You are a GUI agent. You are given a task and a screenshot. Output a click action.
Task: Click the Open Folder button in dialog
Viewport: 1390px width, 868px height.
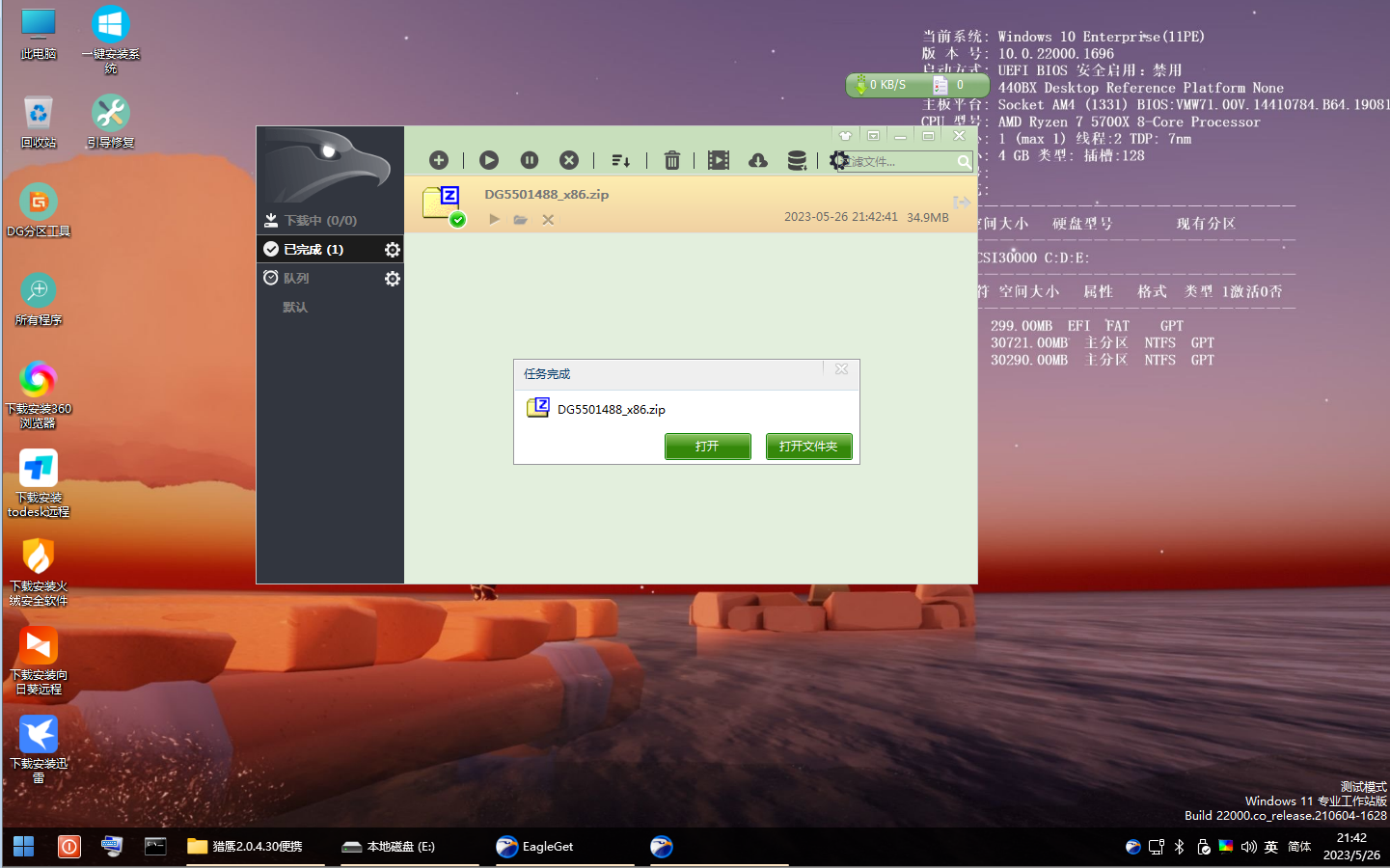pyautogui.click(x=809, y=447)
